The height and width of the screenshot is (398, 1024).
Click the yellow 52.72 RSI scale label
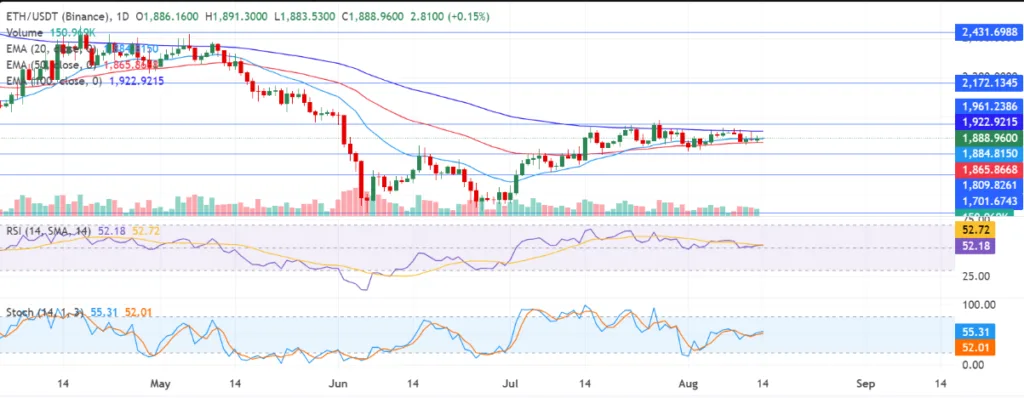pyautogui.click(x=975, y=230)
